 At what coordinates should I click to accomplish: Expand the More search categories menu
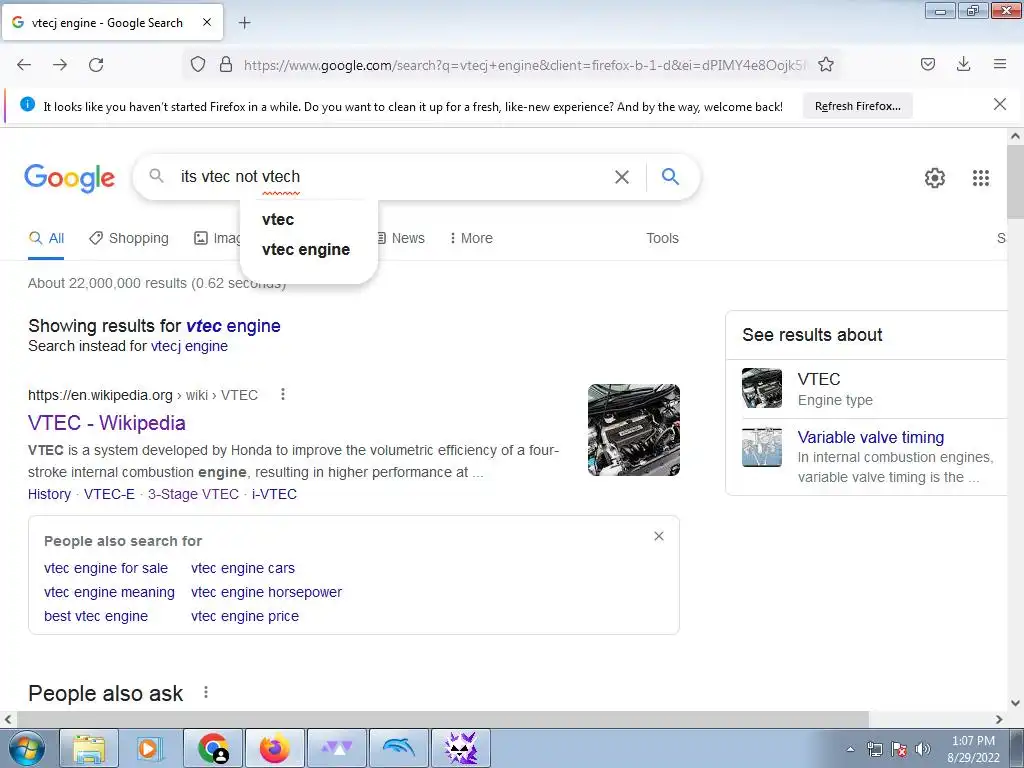click(471, 238)
